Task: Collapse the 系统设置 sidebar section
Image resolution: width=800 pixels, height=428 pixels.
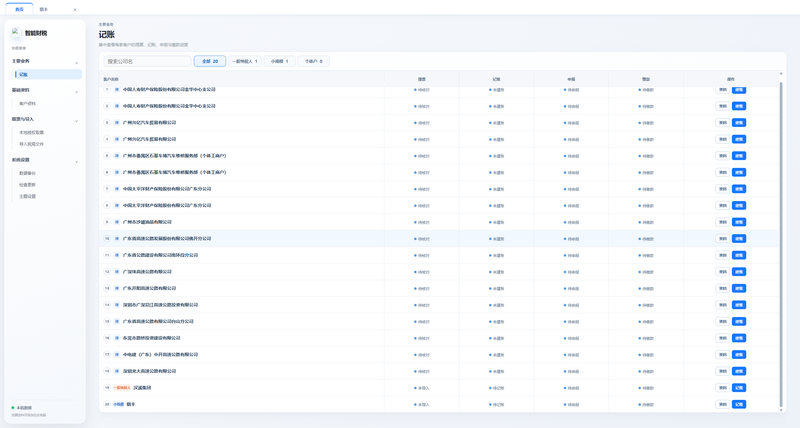Action: pos(77,162)
